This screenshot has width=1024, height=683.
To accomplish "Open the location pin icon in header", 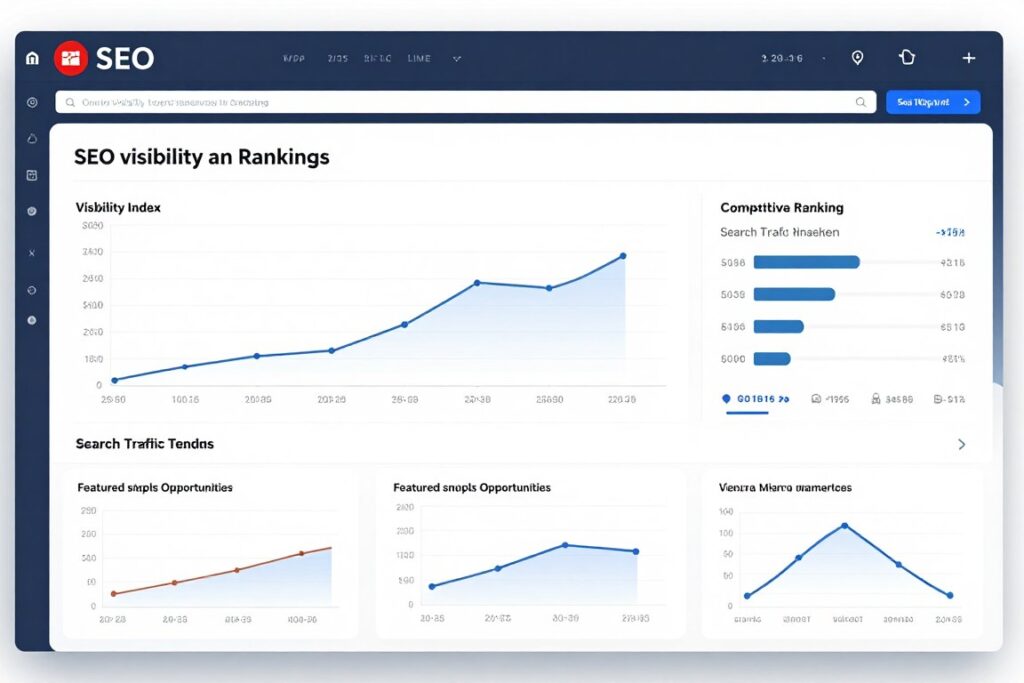I will point(857,58).
